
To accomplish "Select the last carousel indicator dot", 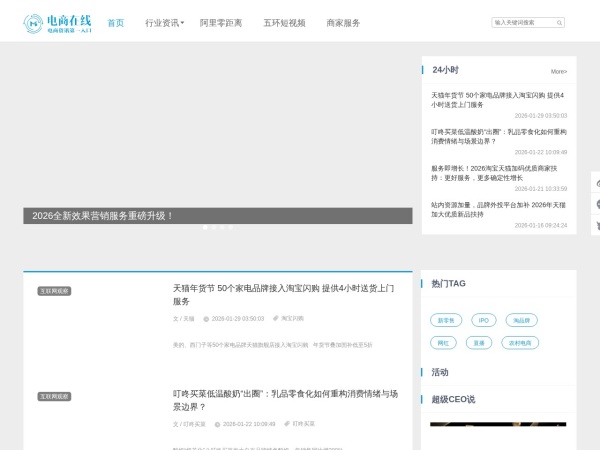I will point(231,227).
